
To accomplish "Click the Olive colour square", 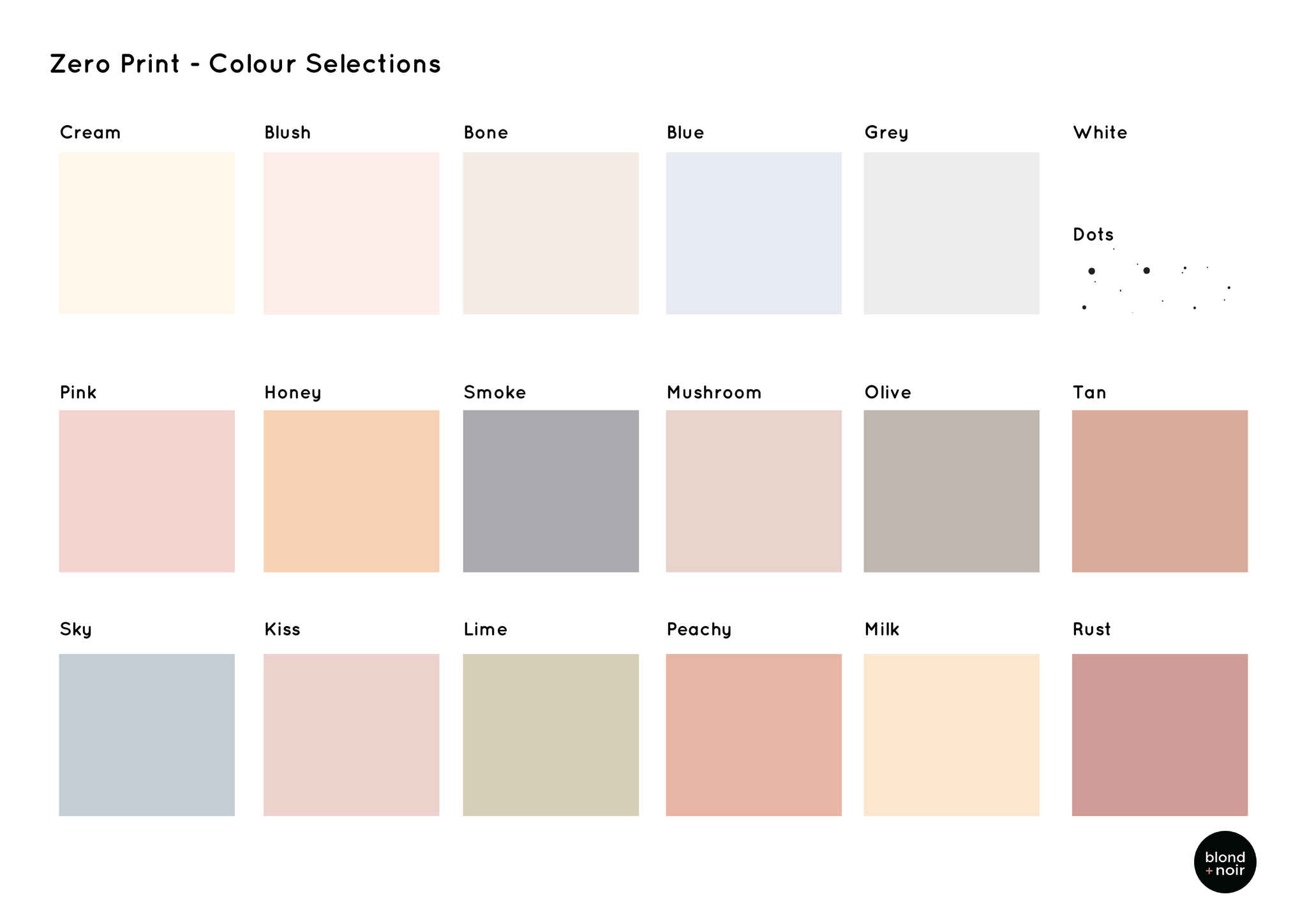I will pyautogui.click(x=952, y=491).
